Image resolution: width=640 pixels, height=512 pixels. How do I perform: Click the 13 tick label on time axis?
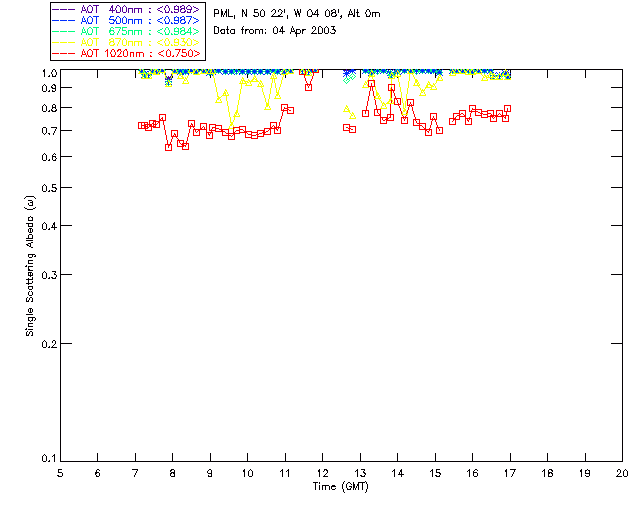(x=360, y=473)
